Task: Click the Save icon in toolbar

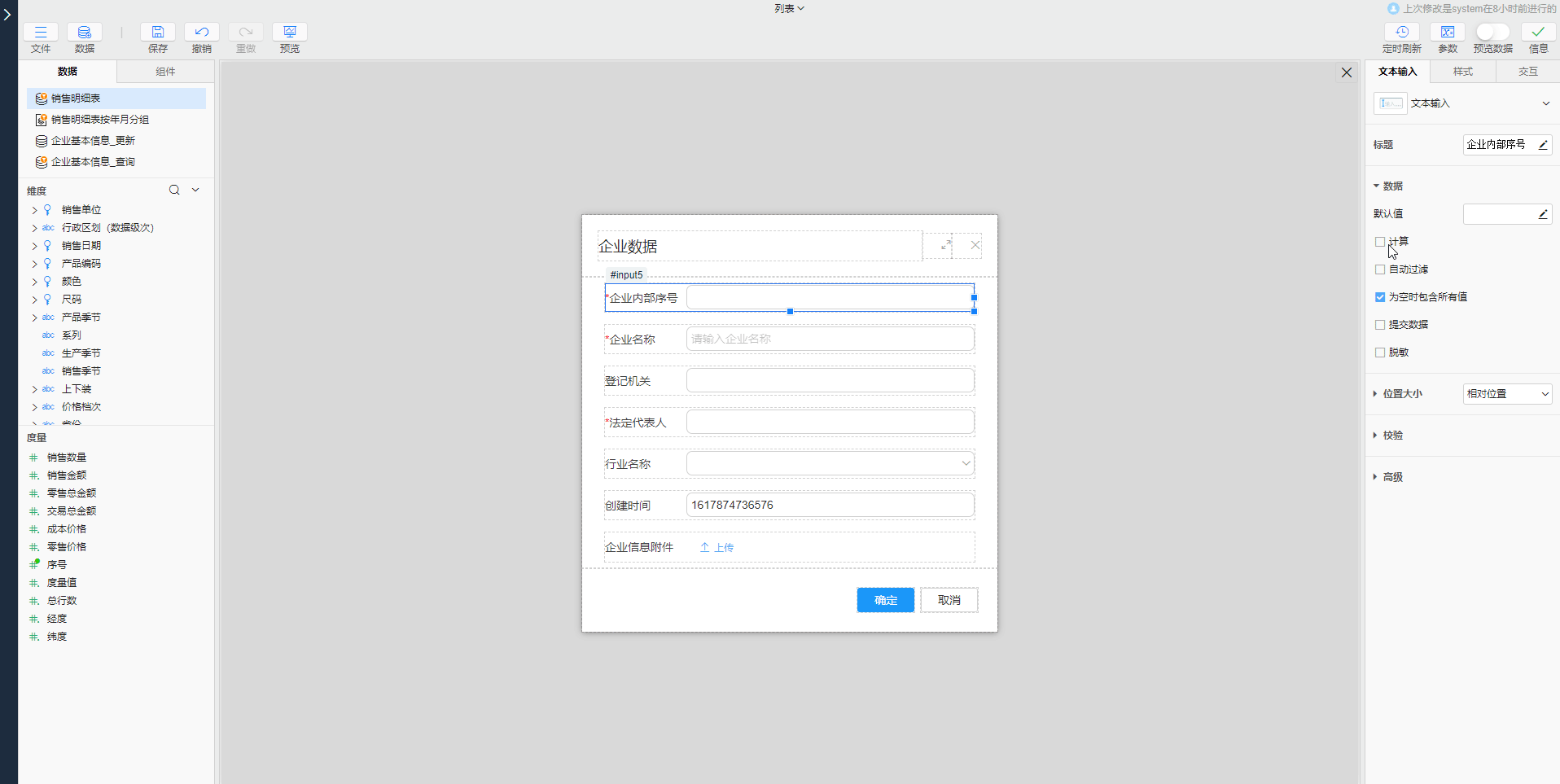Action: (x=158, y=33)
